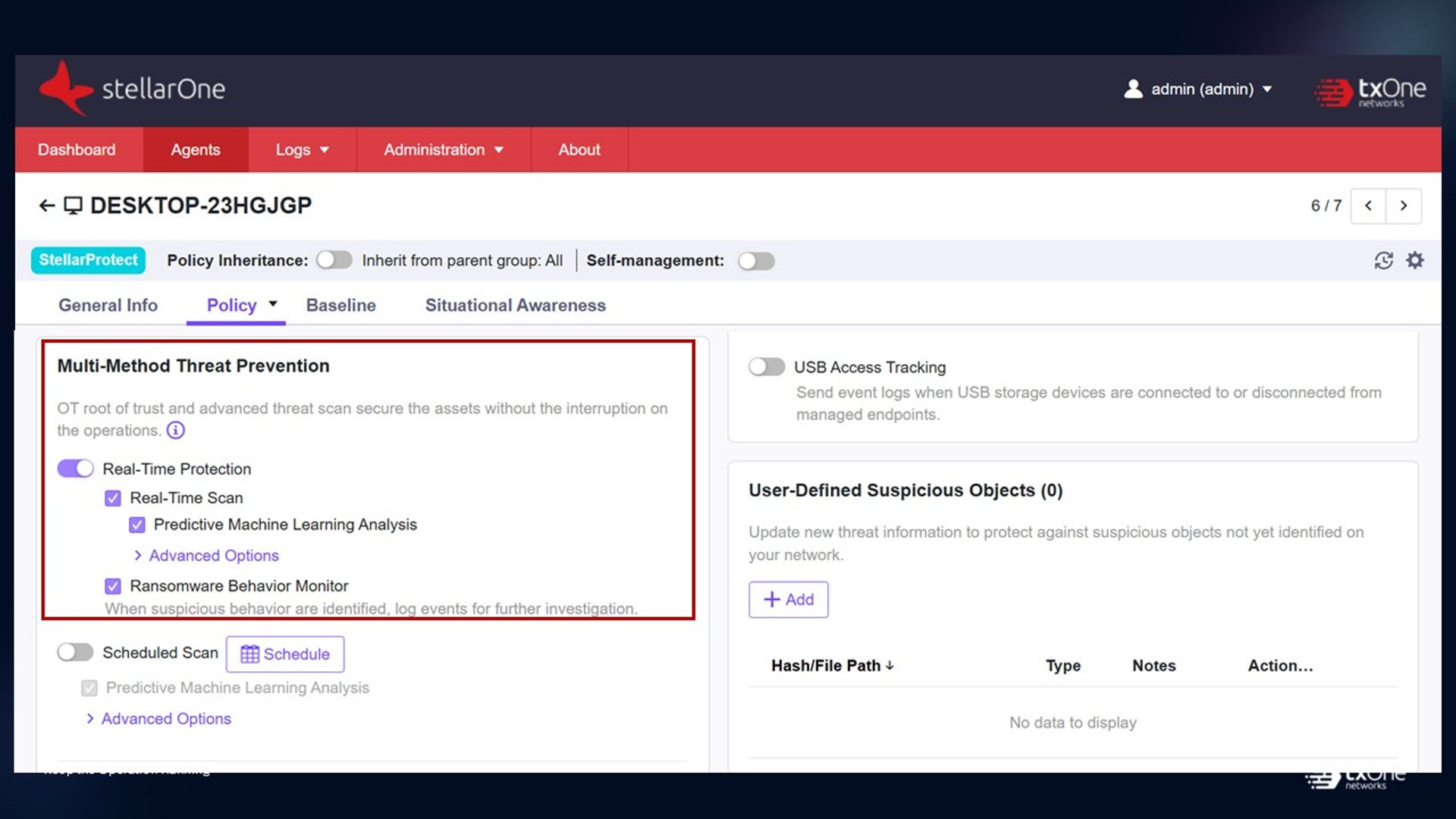Uncheck Predictive Machine Learning Analysis under Real-Time Scan
Image resolution: width=1456 pixels, height=819 pixels.
[137, 525]
